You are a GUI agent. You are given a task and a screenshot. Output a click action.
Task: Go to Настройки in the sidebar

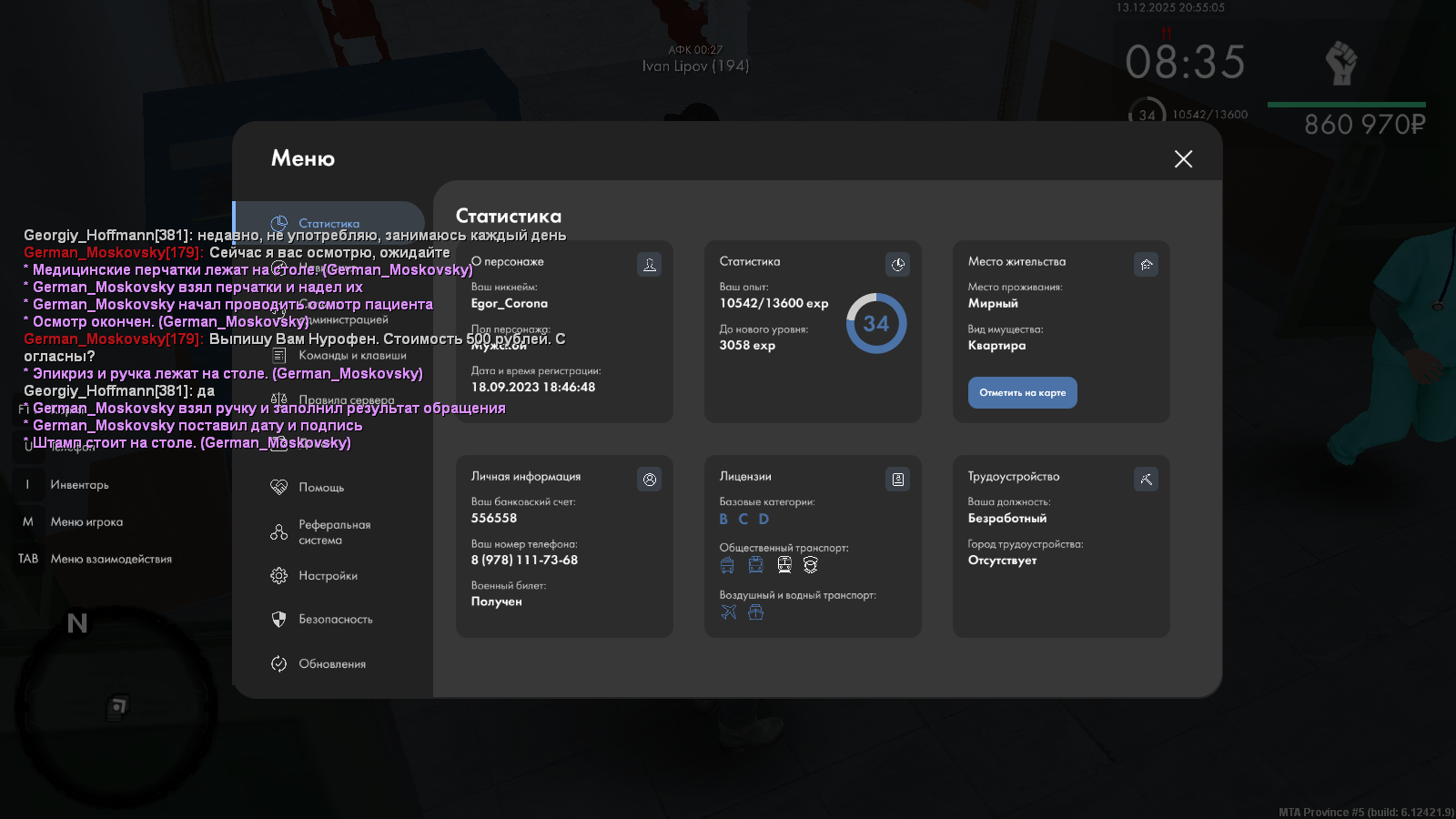coord(327,576)
